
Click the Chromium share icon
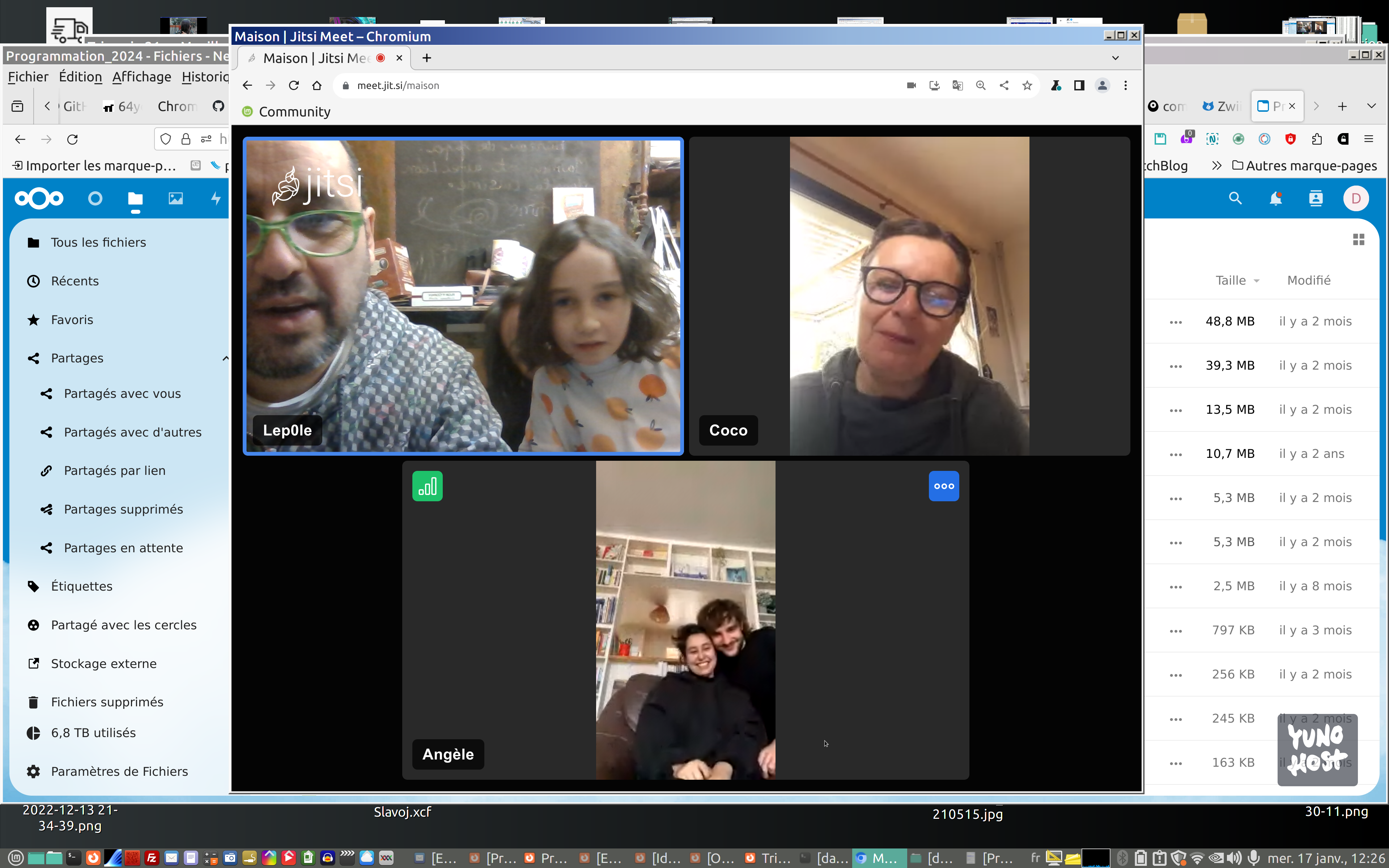[x=1004, y=86]
